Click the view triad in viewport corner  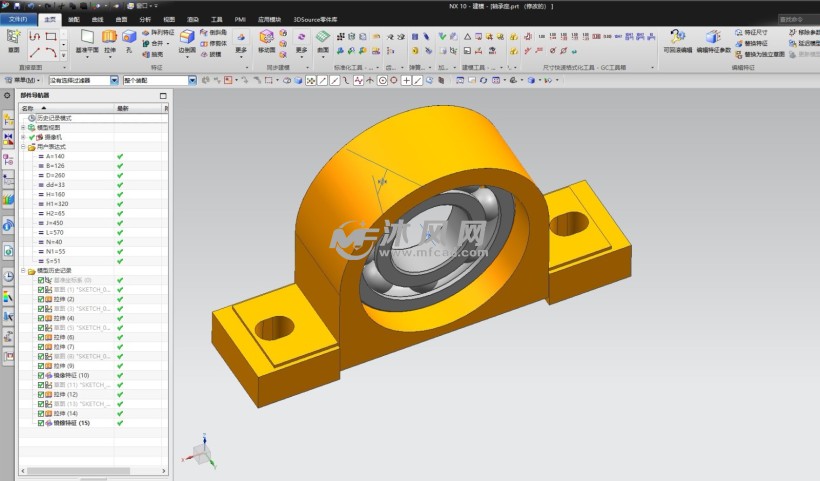[202, 452]
